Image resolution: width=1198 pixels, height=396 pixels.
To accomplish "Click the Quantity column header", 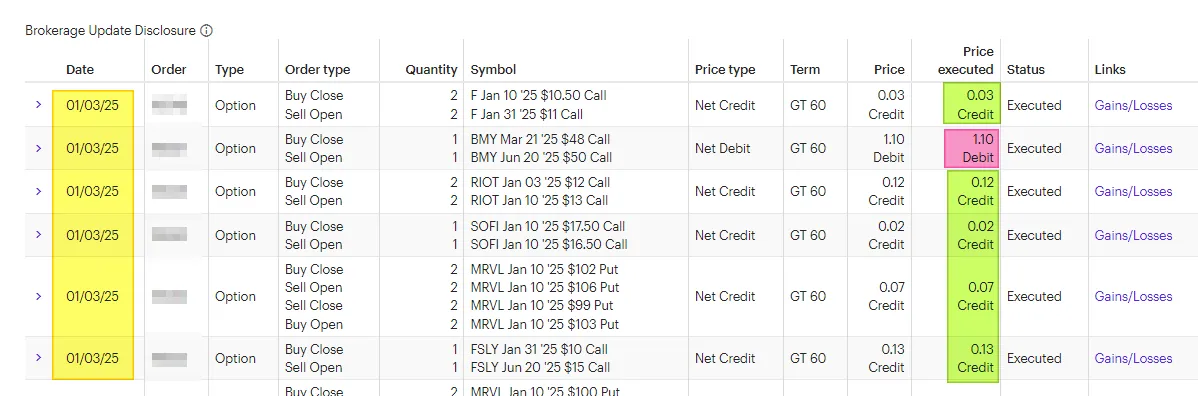I will (432, 70).
